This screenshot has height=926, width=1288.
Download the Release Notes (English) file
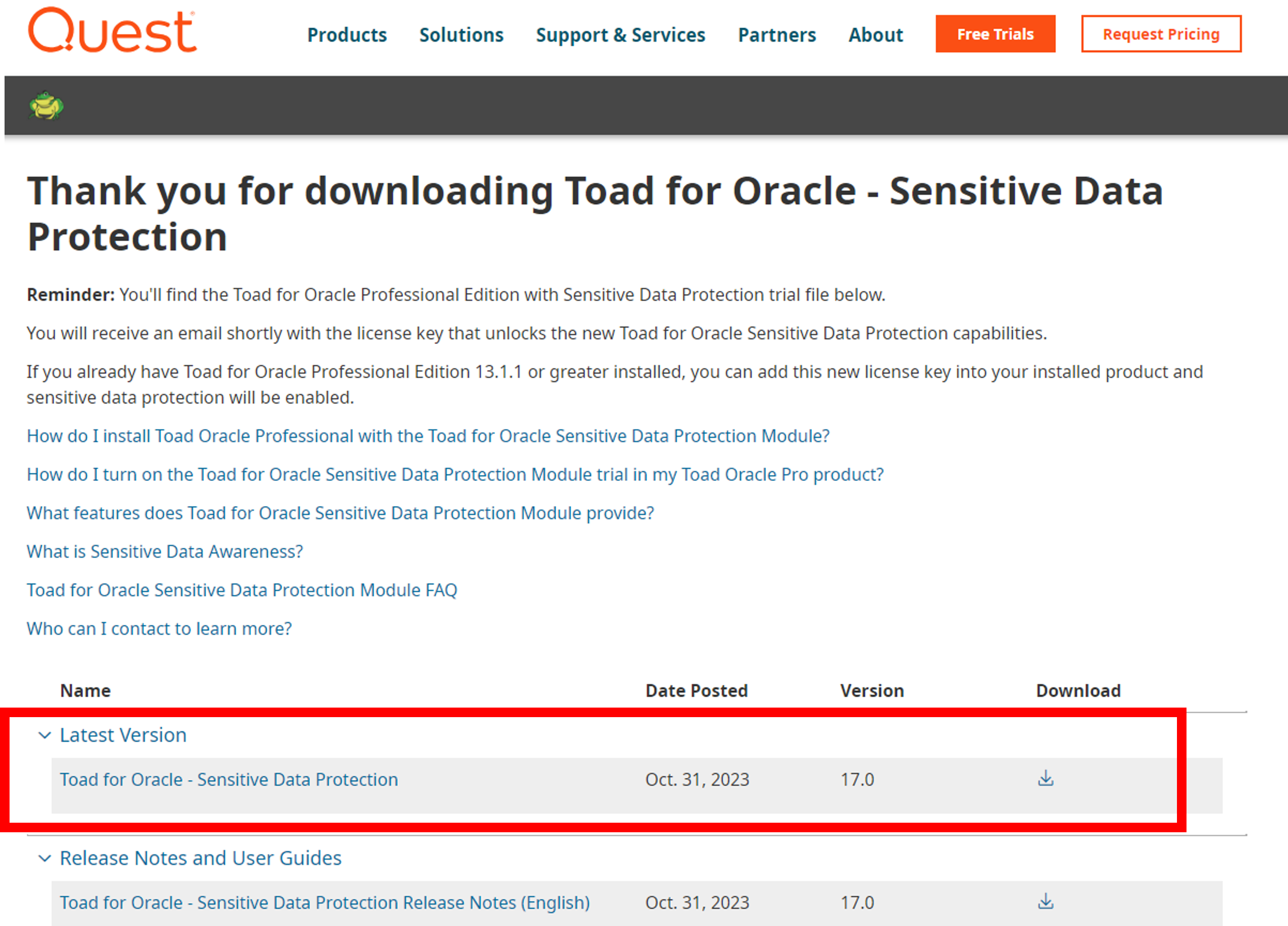click(1045, 901)
